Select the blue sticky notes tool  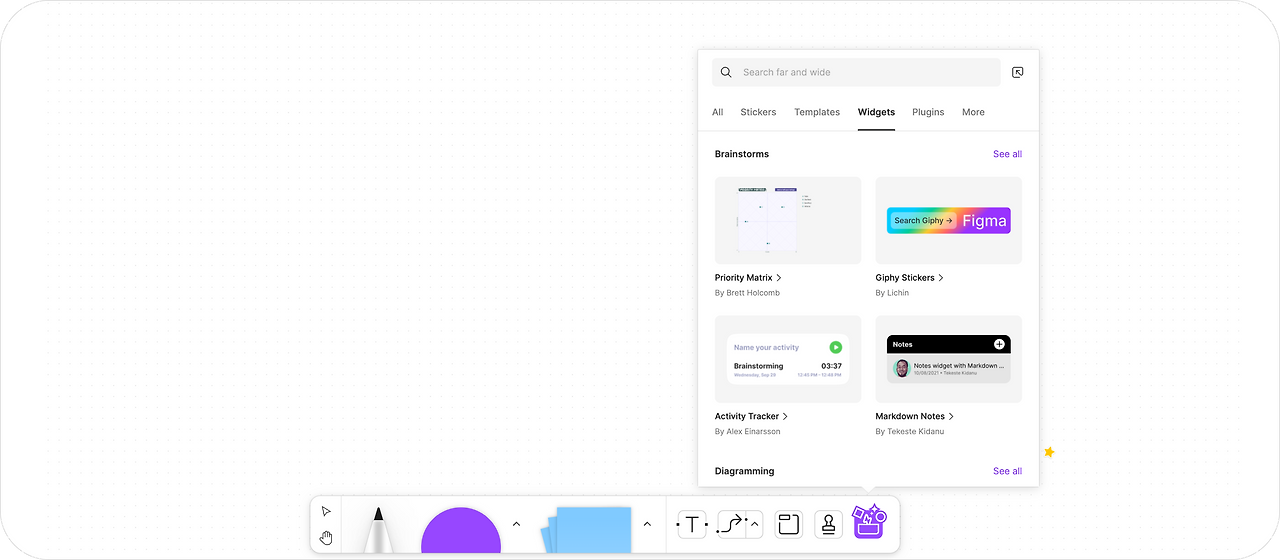tap(588, 530)
